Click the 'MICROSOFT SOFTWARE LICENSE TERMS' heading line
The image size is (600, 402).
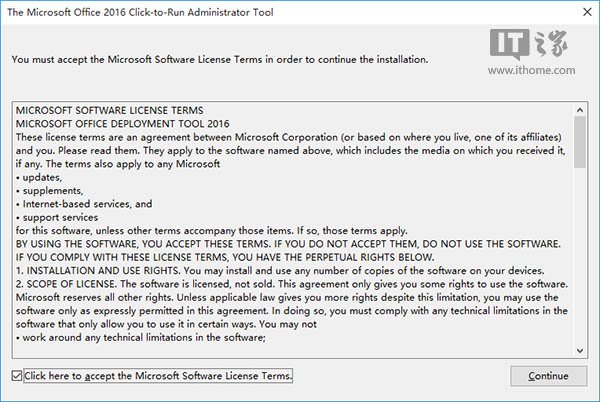[109, 110]
